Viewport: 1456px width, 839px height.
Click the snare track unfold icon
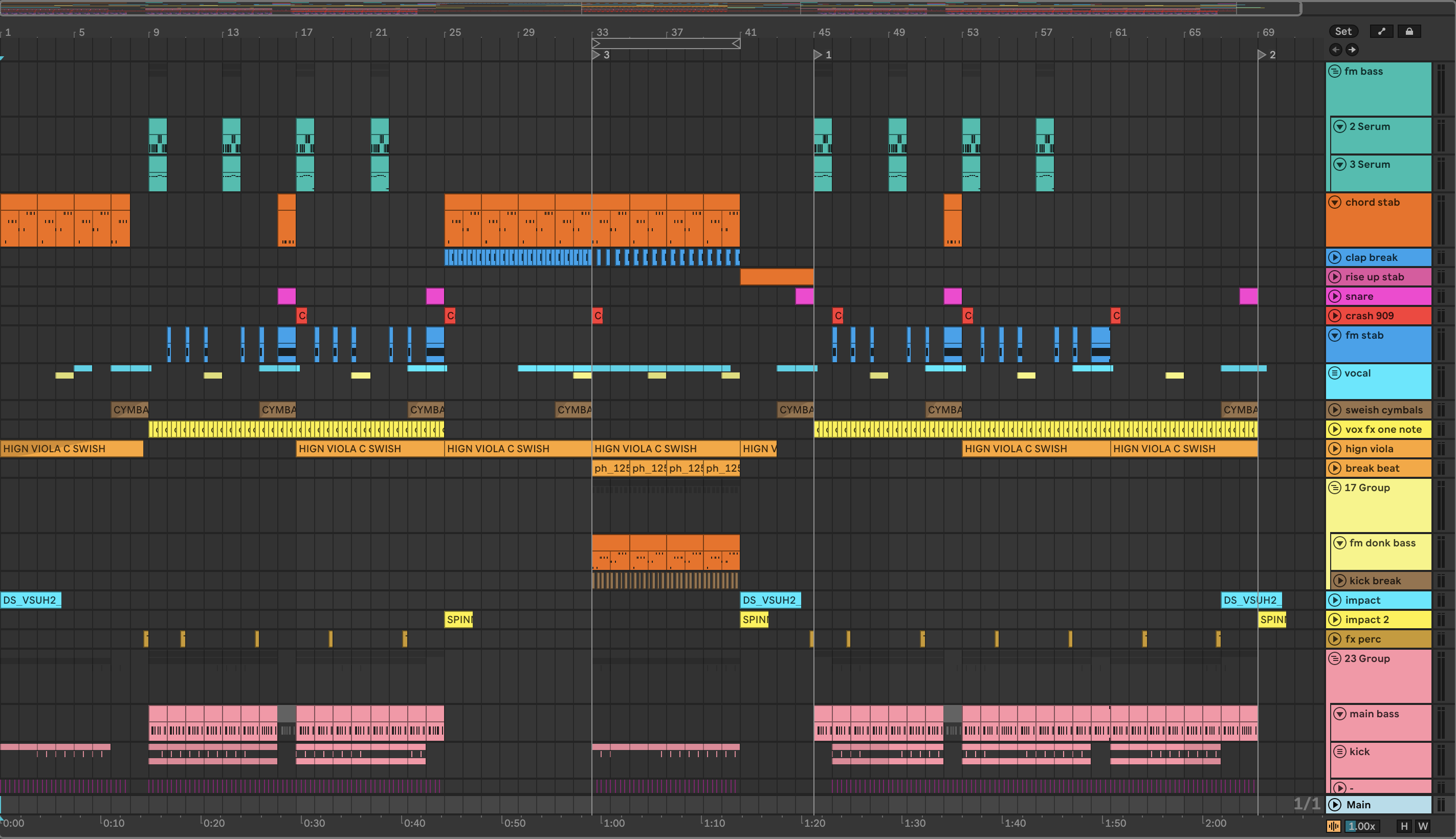coord(1335,296)
